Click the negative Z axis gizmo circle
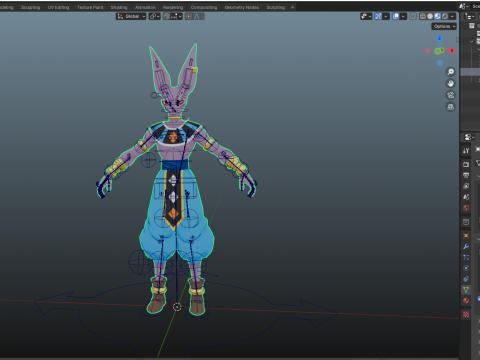 (440, 63)
